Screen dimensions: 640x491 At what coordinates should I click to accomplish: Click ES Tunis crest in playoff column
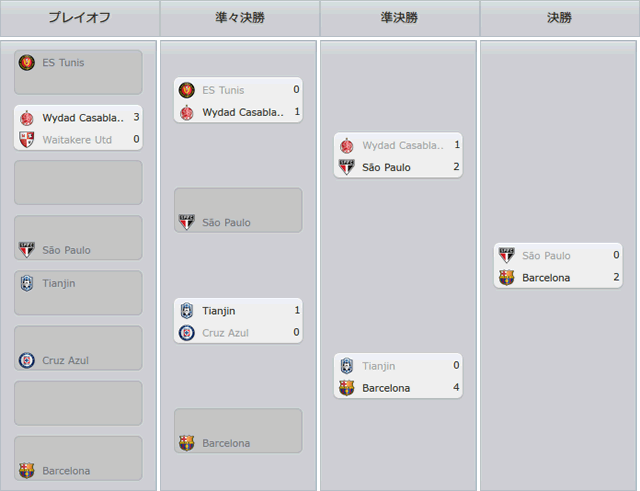tap(27, 63)
